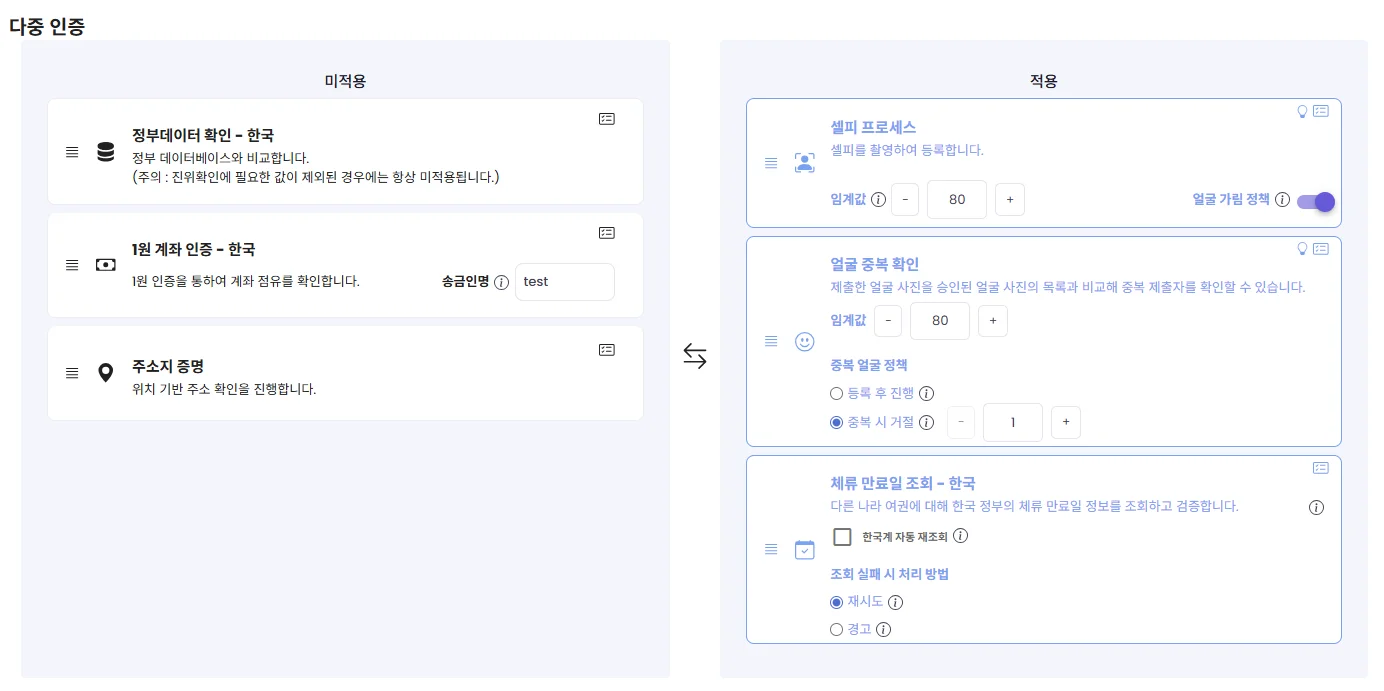Click the drag handle on 셀피 프로세스 card
This screenshot has width=1384, height=691.
pyautogui.click(x=771, y=163)
